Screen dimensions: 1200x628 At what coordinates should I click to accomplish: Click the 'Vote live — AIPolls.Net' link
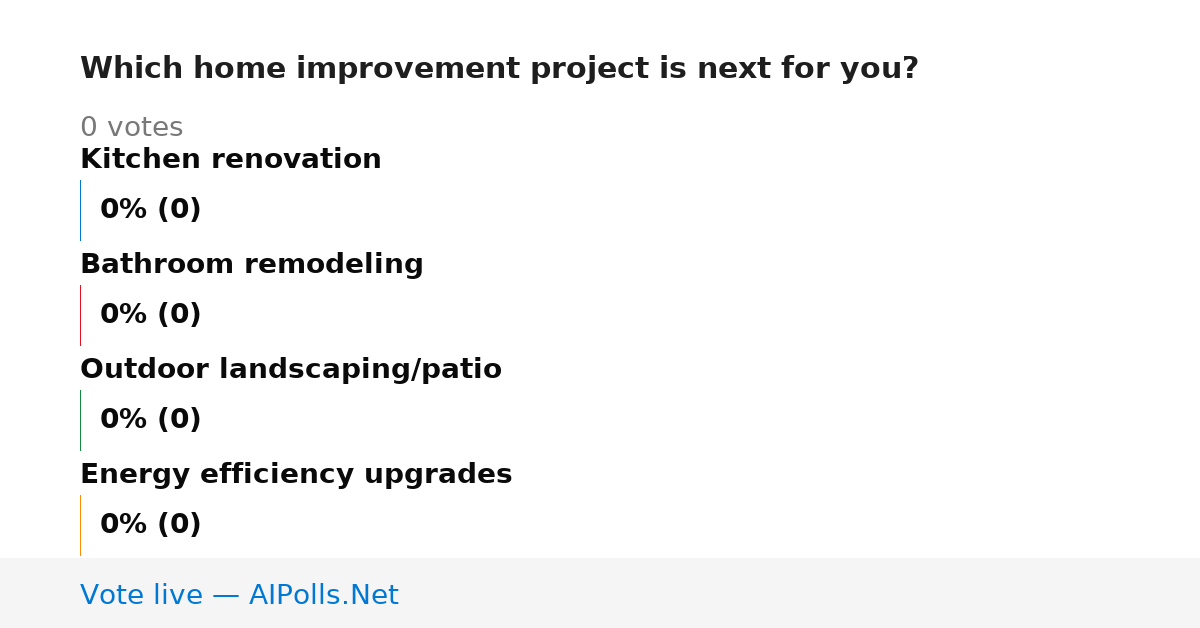239,595
